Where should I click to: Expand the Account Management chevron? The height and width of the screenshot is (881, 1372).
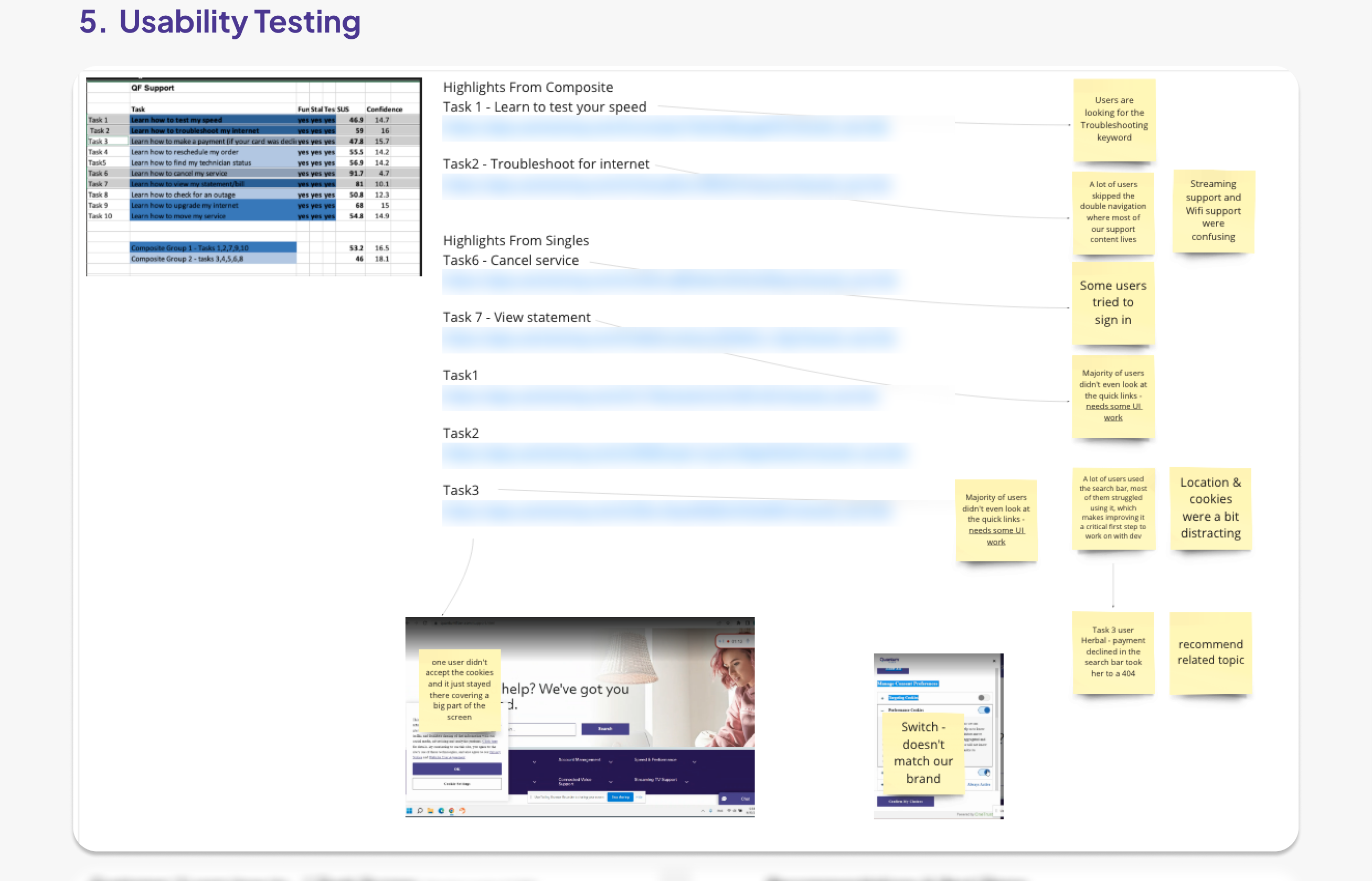click(x=611, y=762)
